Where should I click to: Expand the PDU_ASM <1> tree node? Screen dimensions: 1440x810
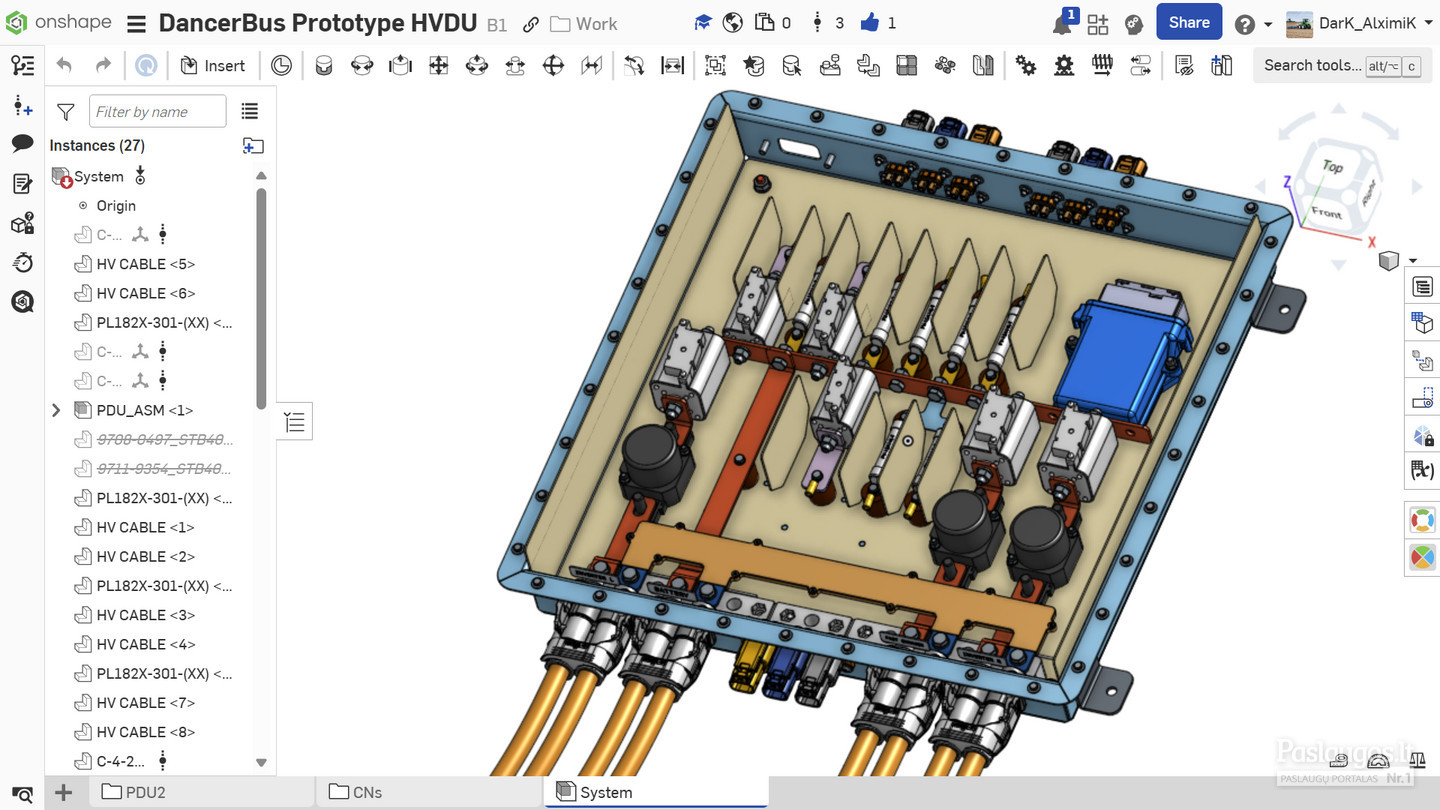(x=56, y=410)
